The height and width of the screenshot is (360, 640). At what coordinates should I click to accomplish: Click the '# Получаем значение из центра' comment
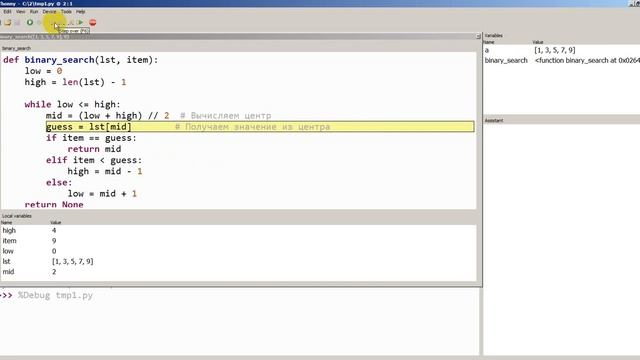[x=252, y=127]
